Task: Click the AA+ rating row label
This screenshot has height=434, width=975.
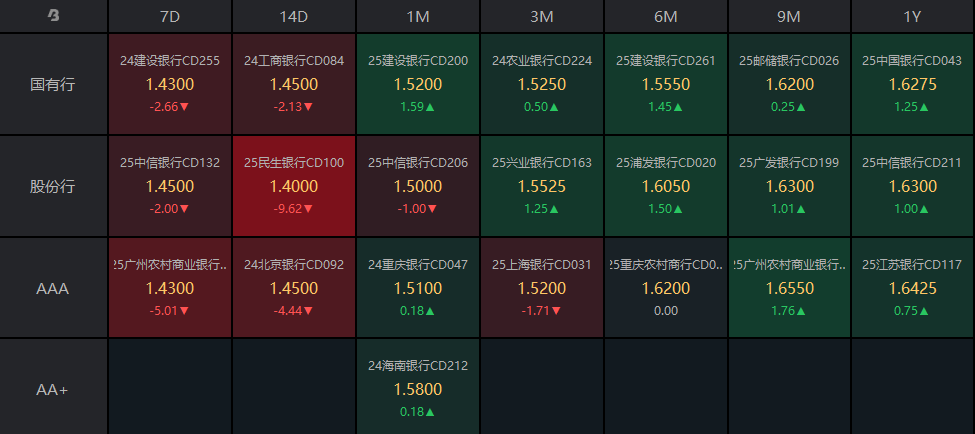Action: 54,389
